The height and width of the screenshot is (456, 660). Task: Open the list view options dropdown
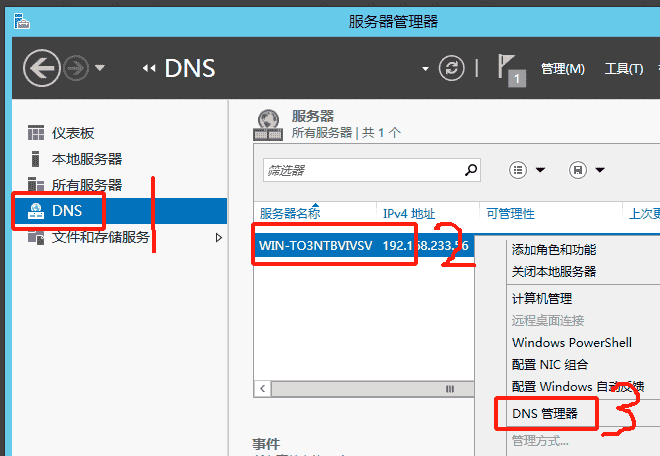(527, 170)
